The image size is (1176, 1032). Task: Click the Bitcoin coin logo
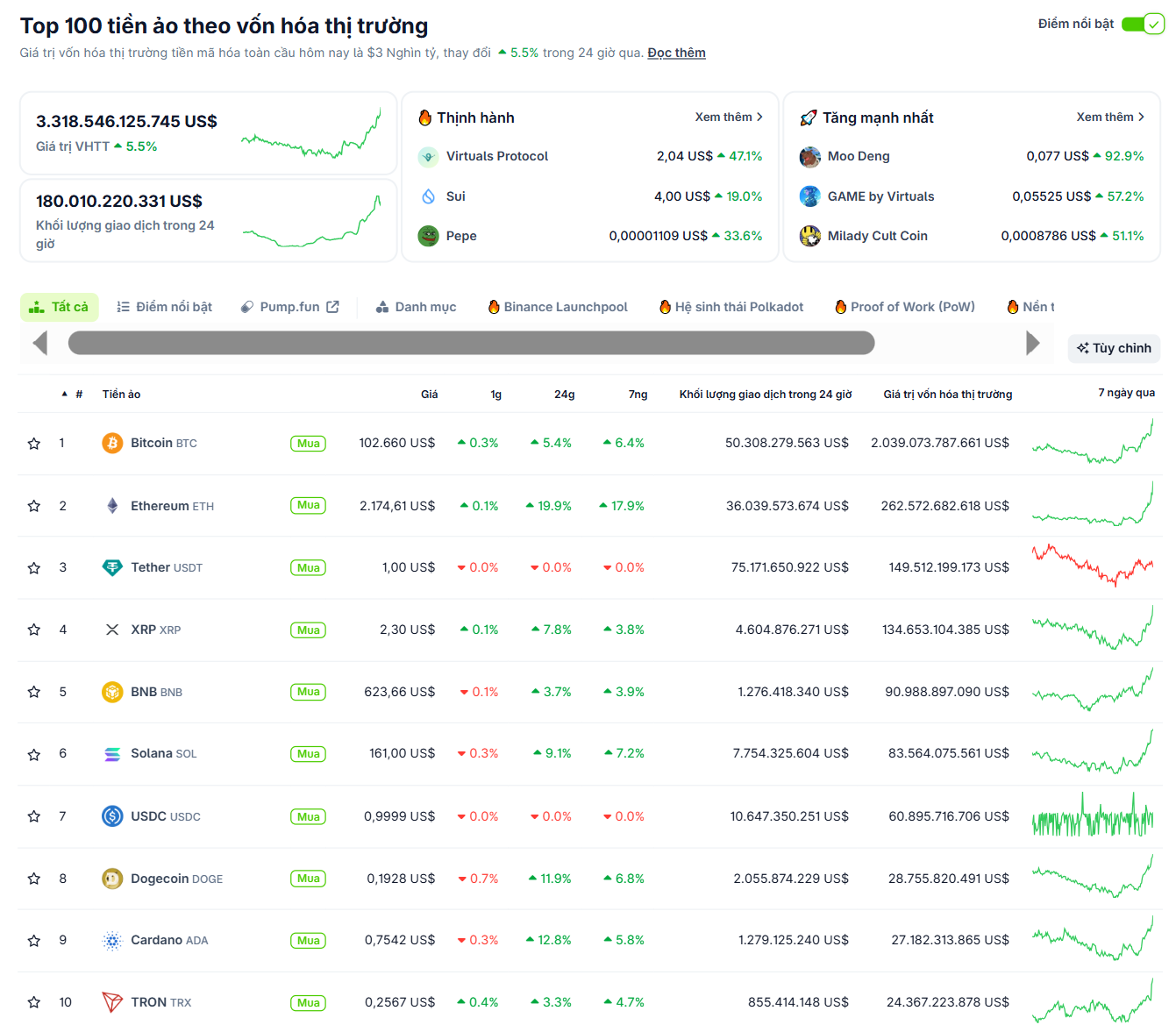(112, 443)
